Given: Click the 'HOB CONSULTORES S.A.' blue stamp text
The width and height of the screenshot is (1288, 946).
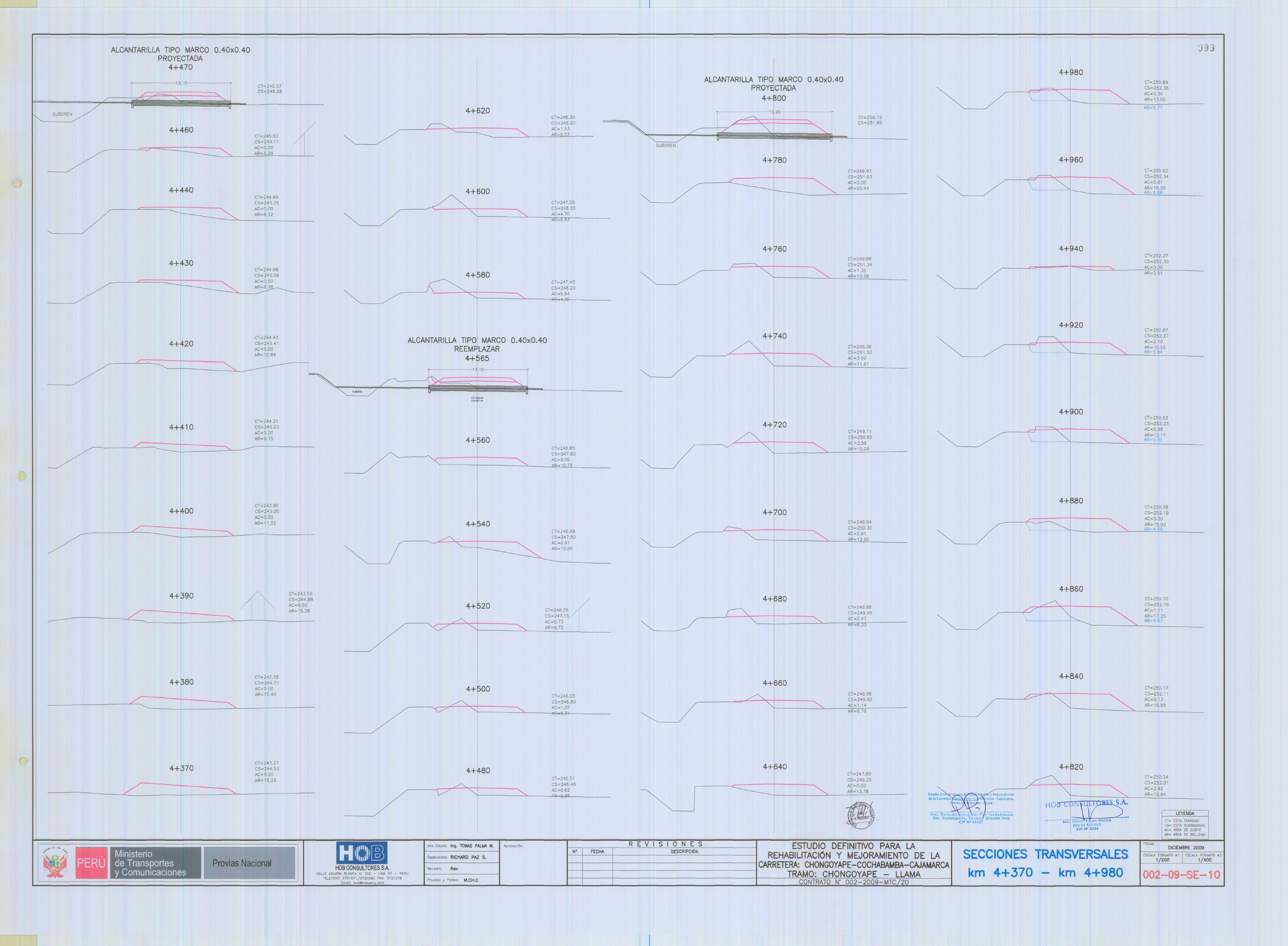Looking at the screenshot, I should pos(1086,803).
